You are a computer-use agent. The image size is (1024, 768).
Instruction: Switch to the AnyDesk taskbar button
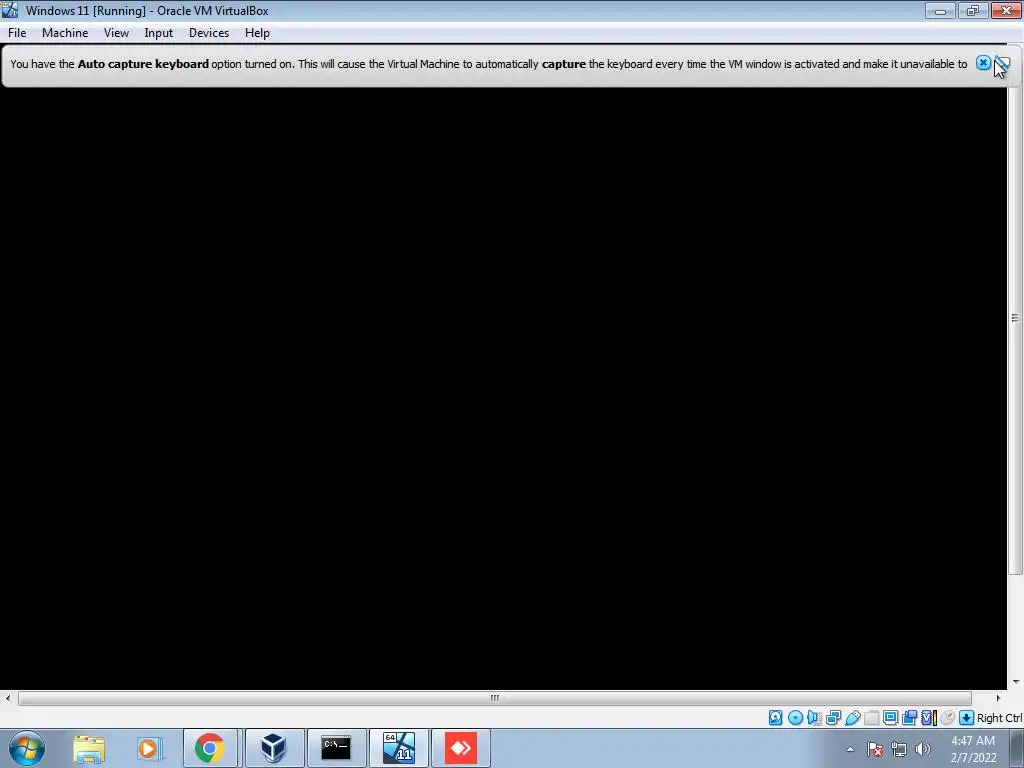pos(461,748)
